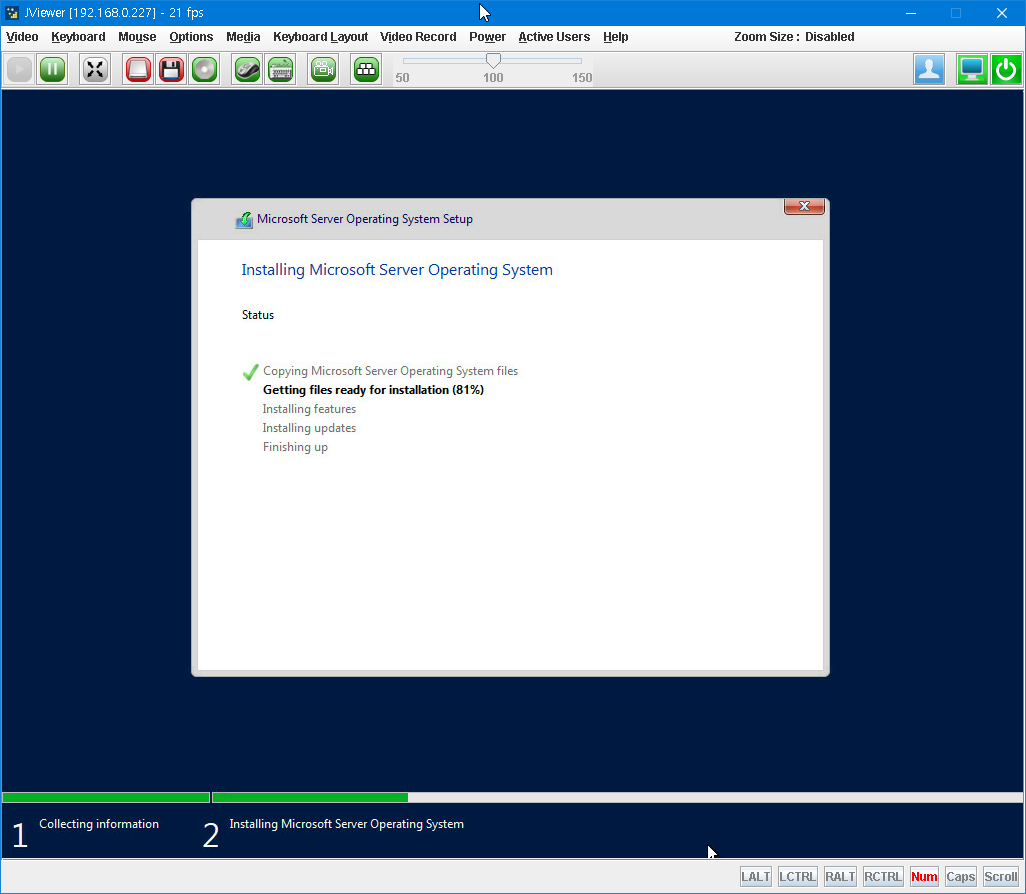Click 'Getting files ready for installation (81%)' text

click(373, 390)
